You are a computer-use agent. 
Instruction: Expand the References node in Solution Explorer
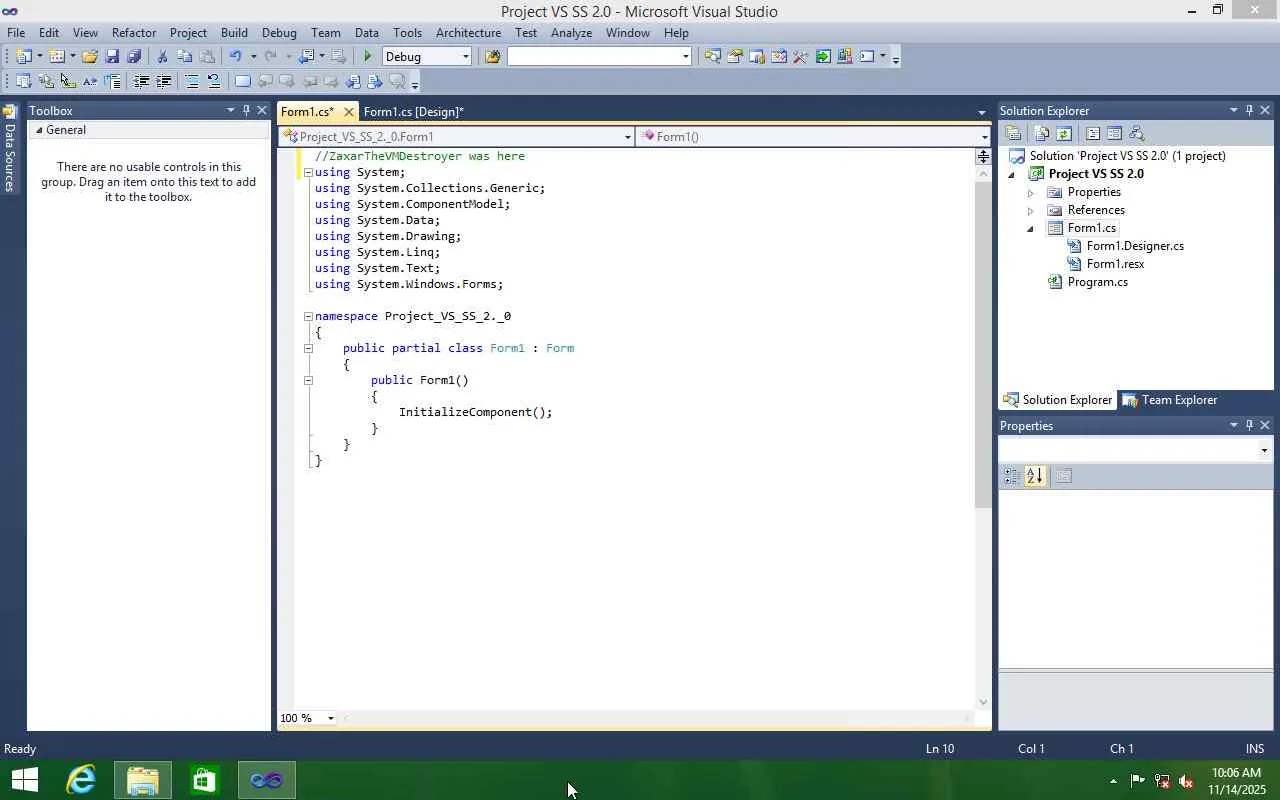click(1031, 210)
